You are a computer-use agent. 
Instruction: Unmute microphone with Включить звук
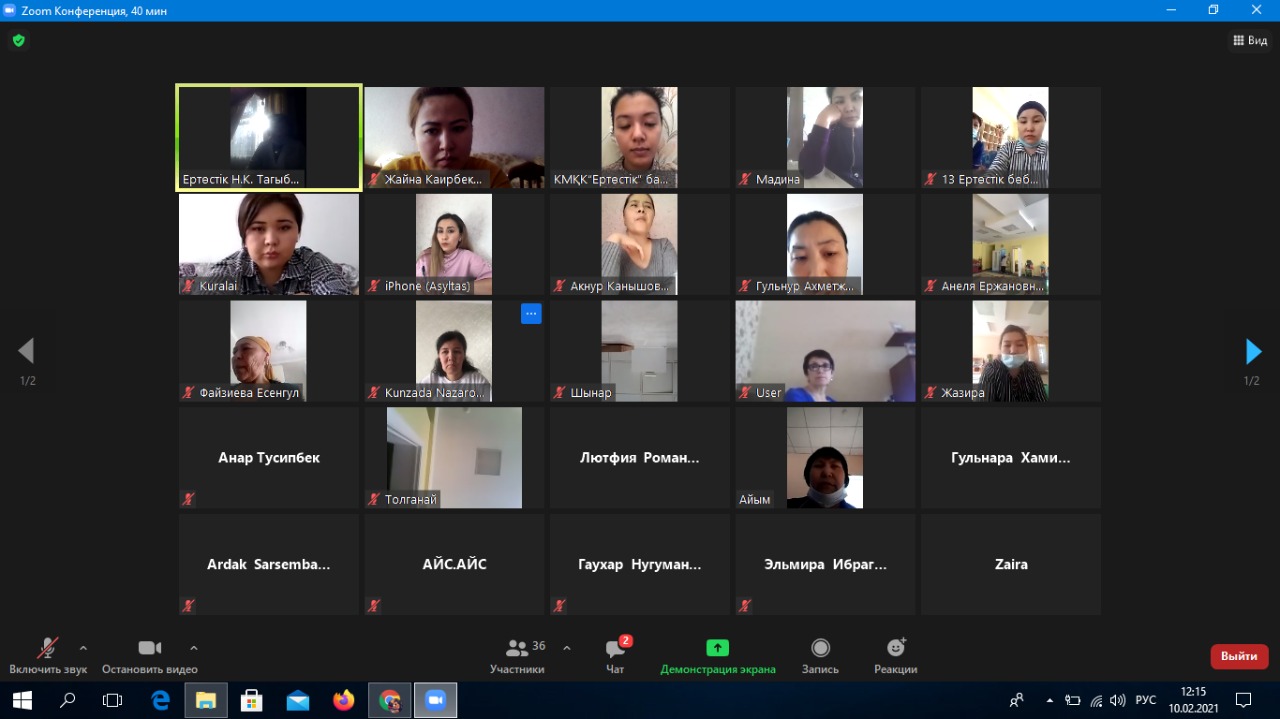47,649
